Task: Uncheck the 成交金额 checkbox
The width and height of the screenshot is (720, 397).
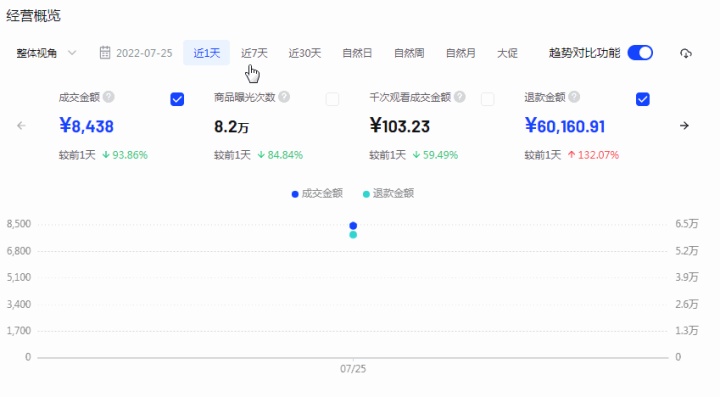Action: [177, 99]
